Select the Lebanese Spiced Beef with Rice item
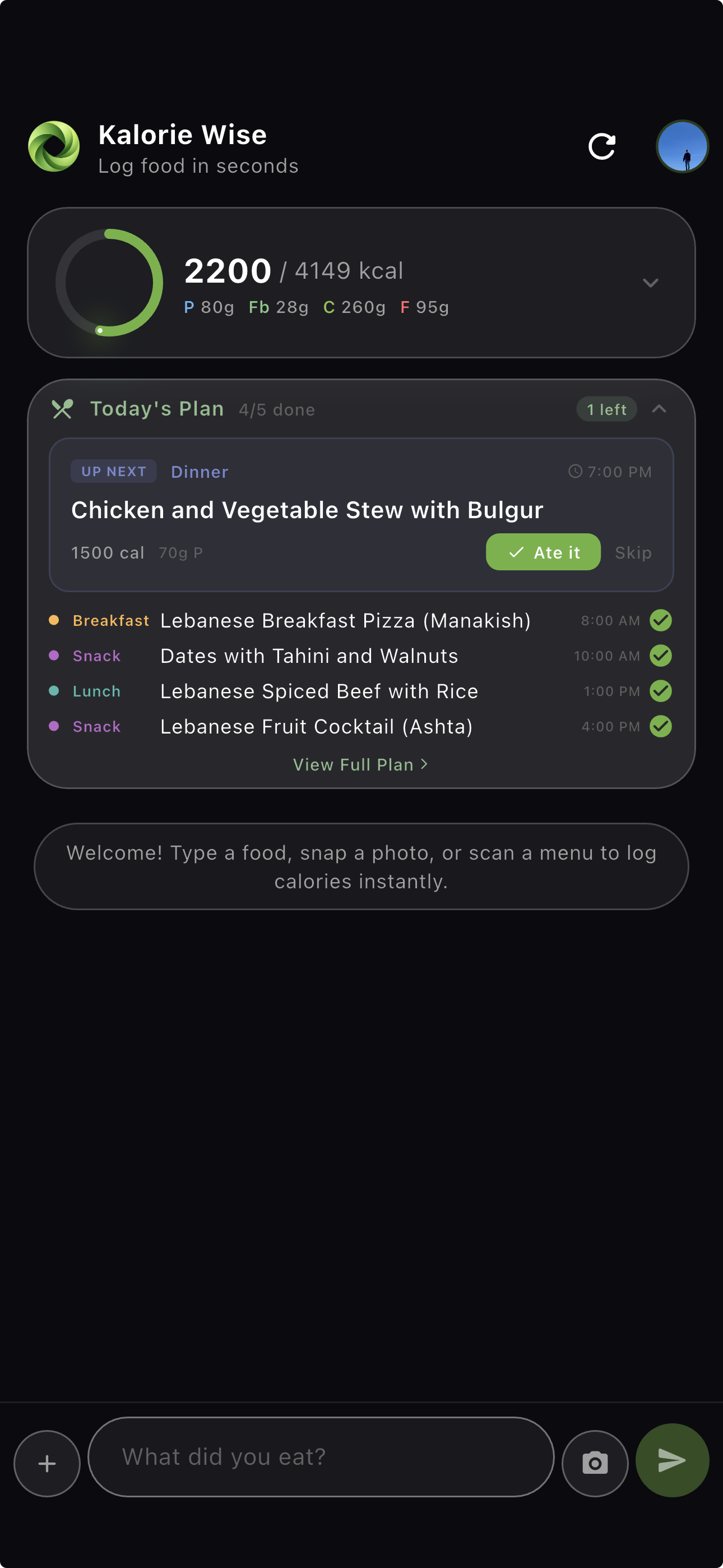 coord(319,691)
